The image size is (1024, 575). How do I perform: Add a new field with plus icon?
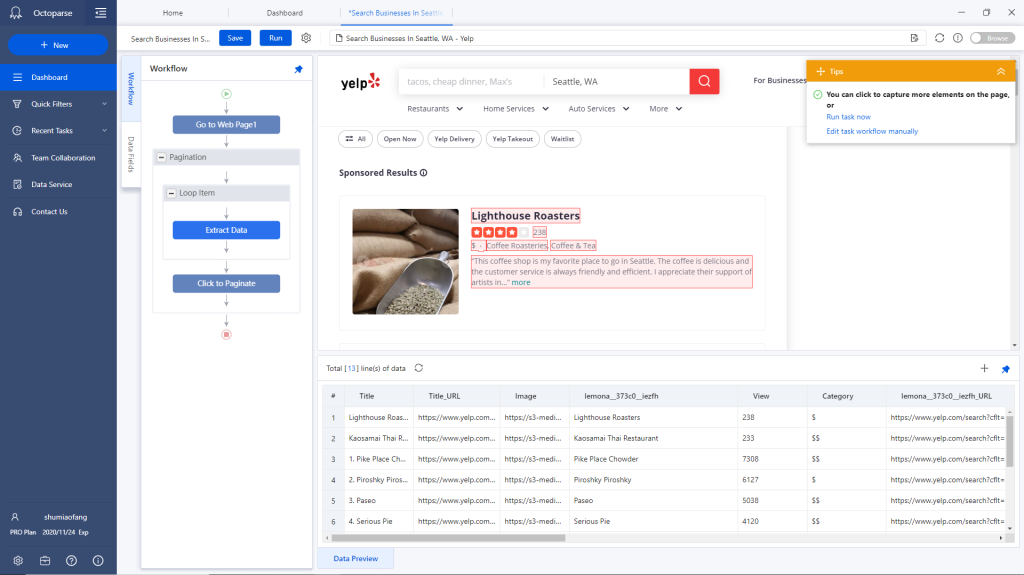984,369
